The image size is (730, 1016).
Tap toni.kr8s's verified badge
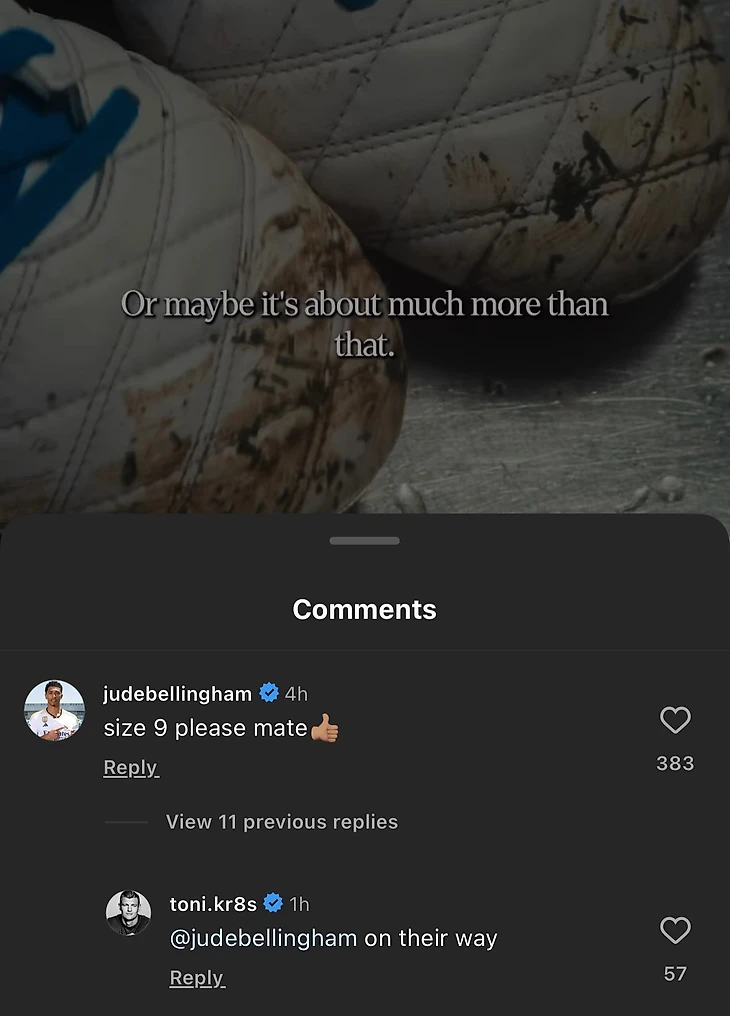pos(273,903)
